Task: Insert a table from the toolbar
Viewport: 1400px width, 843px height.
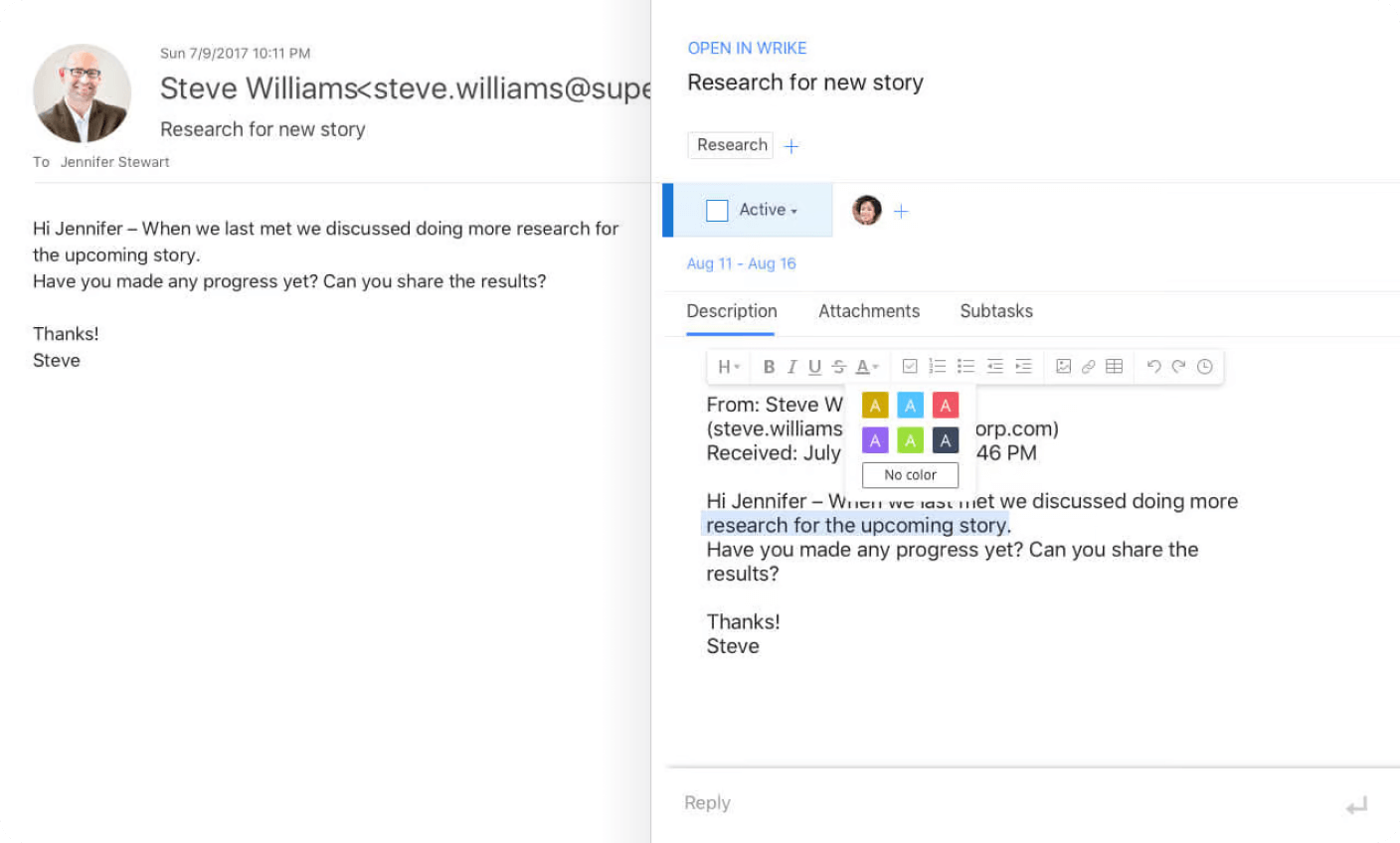Action: [1115, 367]
